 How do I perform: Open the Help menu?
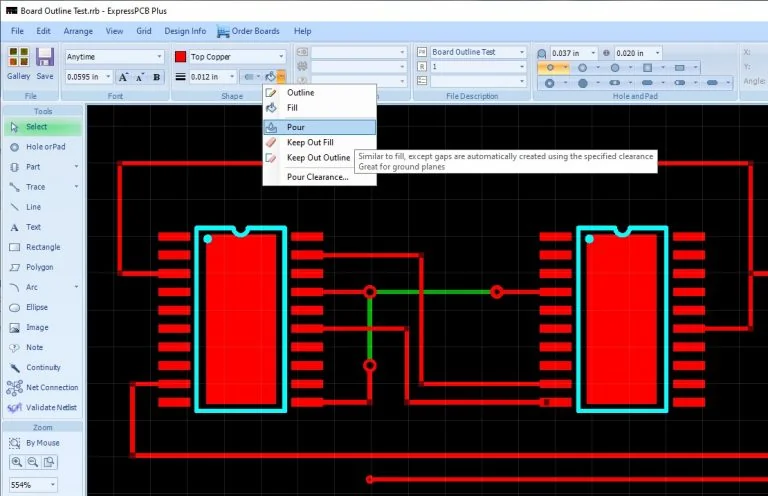pyautogui.click(x=302, y=31)
